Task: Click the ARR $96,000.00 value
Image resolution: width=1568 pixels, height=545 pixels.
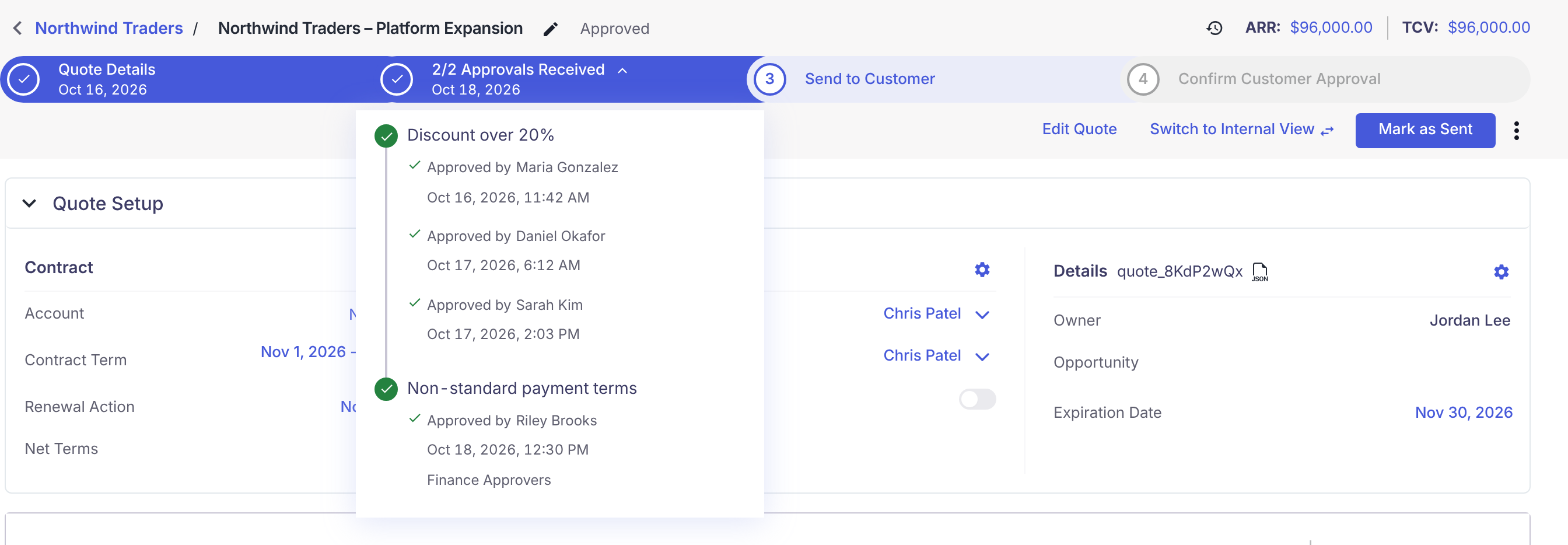Action: point(1331,27)
